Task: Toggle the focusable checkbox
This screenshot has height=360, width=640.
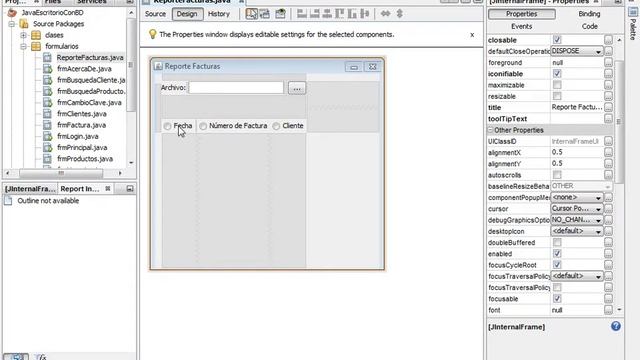Action: click(x=557, y=299)
